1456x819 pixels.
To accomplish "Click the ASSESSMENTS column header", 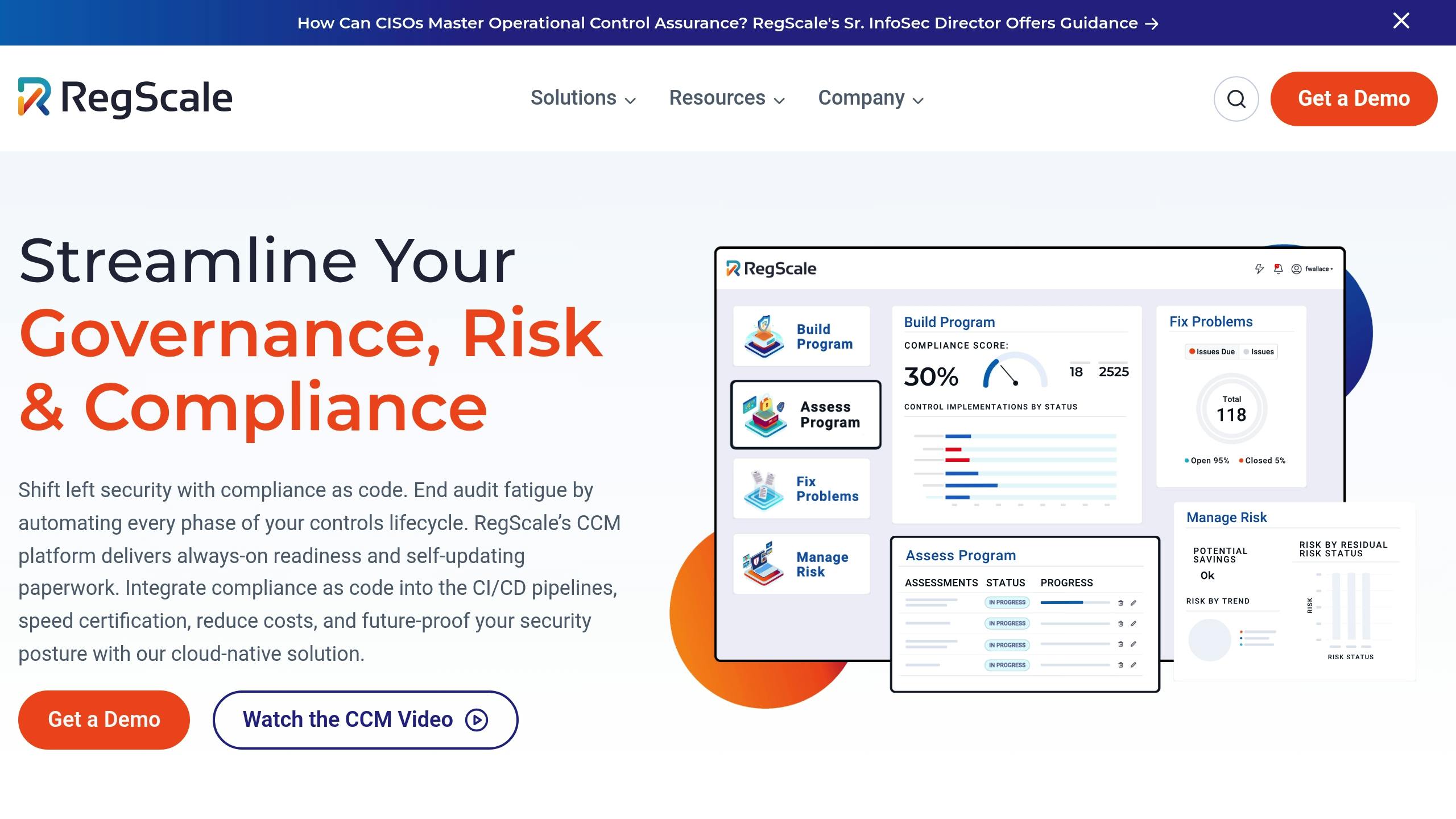I will 941,583.
